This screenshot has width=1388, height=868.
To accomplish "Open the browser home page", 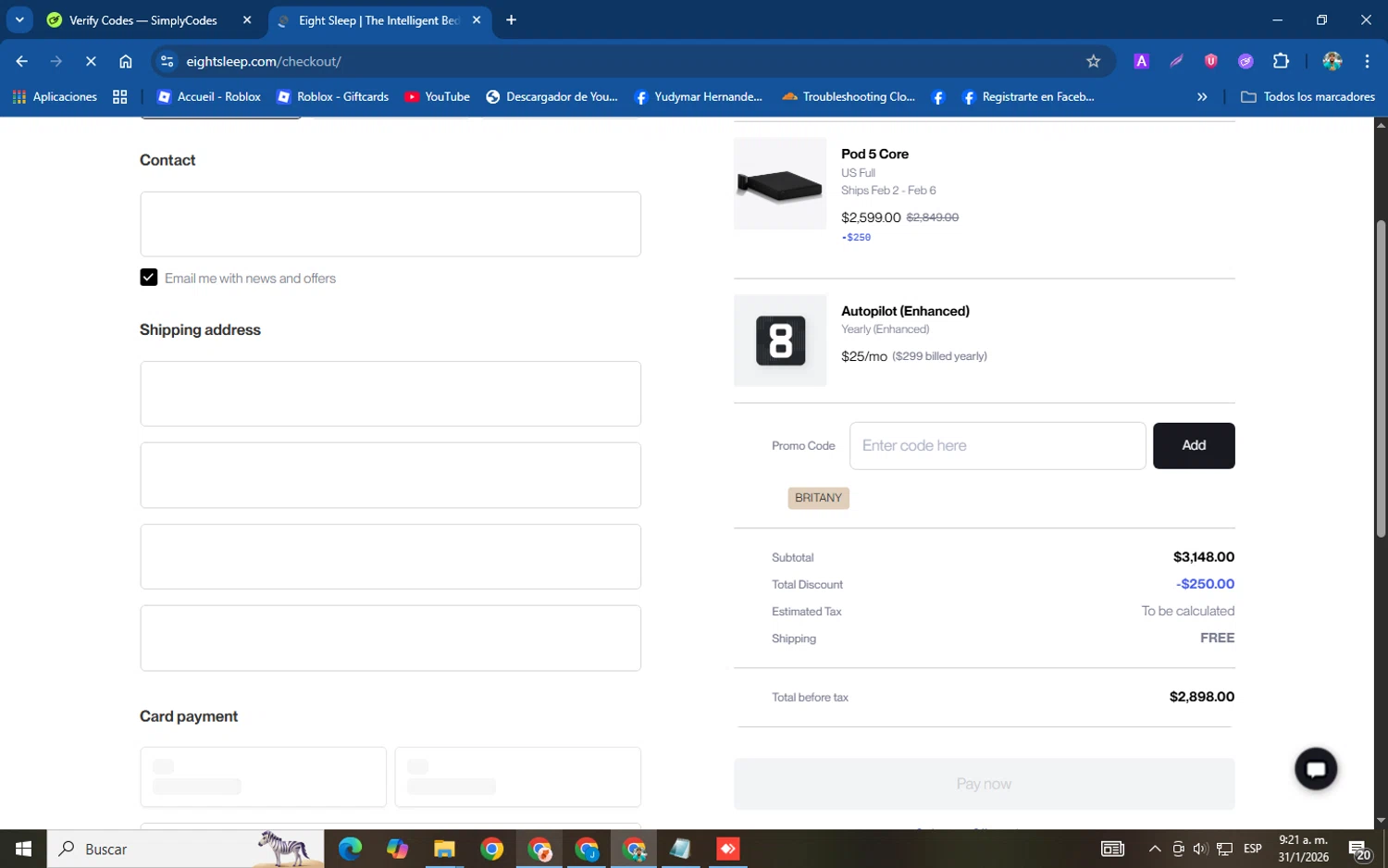I will click(126, 61).
